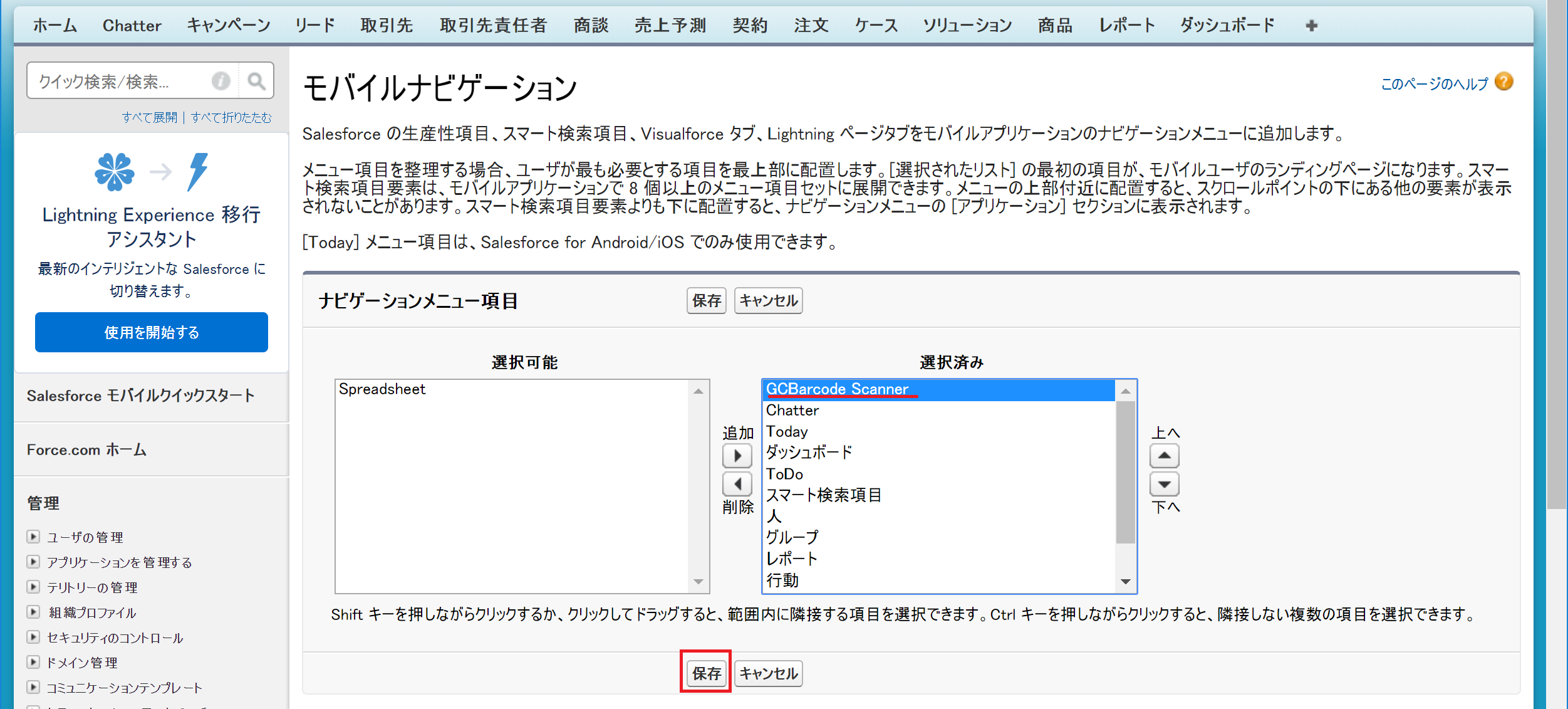Open the ケース tab
This screenshot has width=1568, height=709.
point(876,26)
